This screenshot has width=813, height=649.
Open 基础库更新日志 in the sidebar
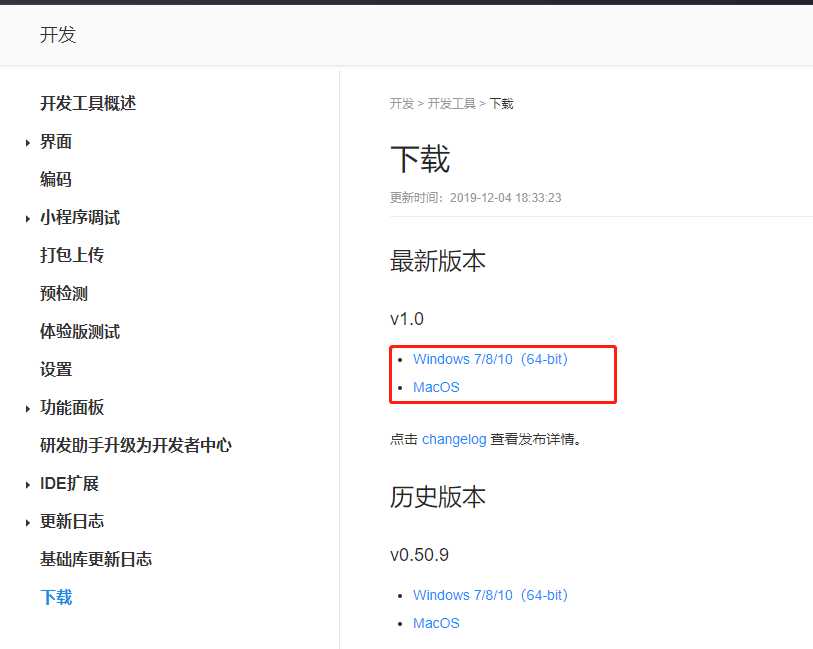point(96,560)
